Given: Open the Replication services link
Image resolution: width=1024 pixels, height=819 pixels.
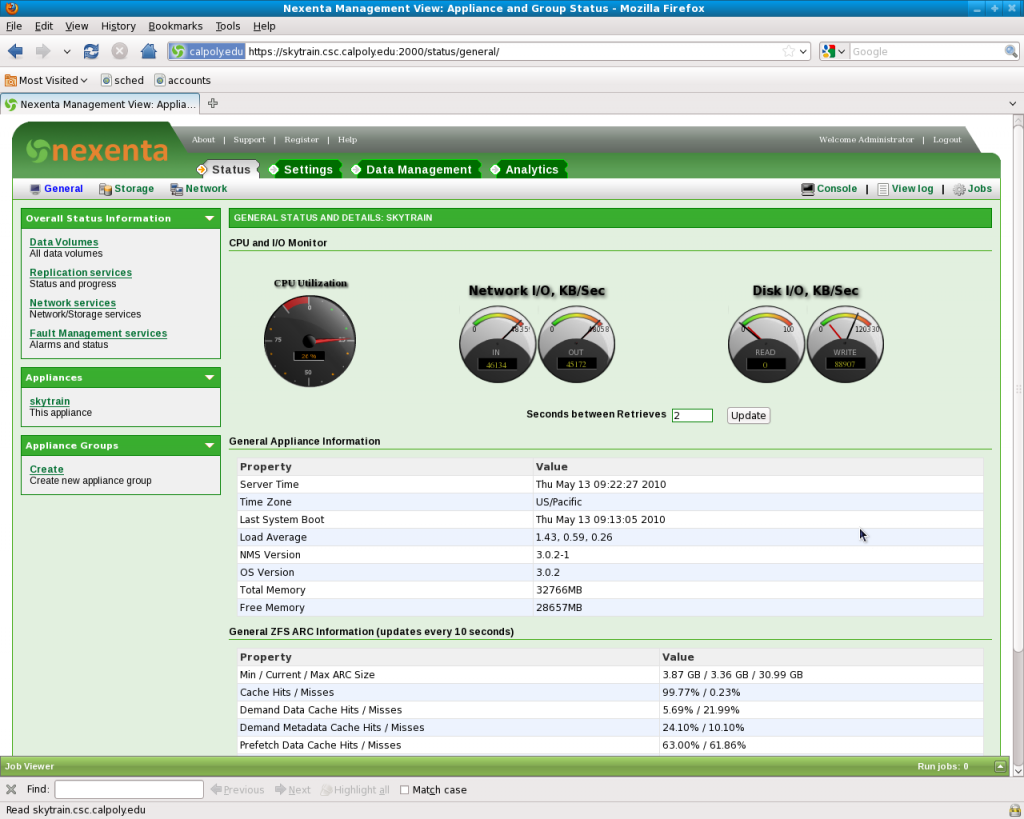Looking at the screenshot, I should coord(80,272).
